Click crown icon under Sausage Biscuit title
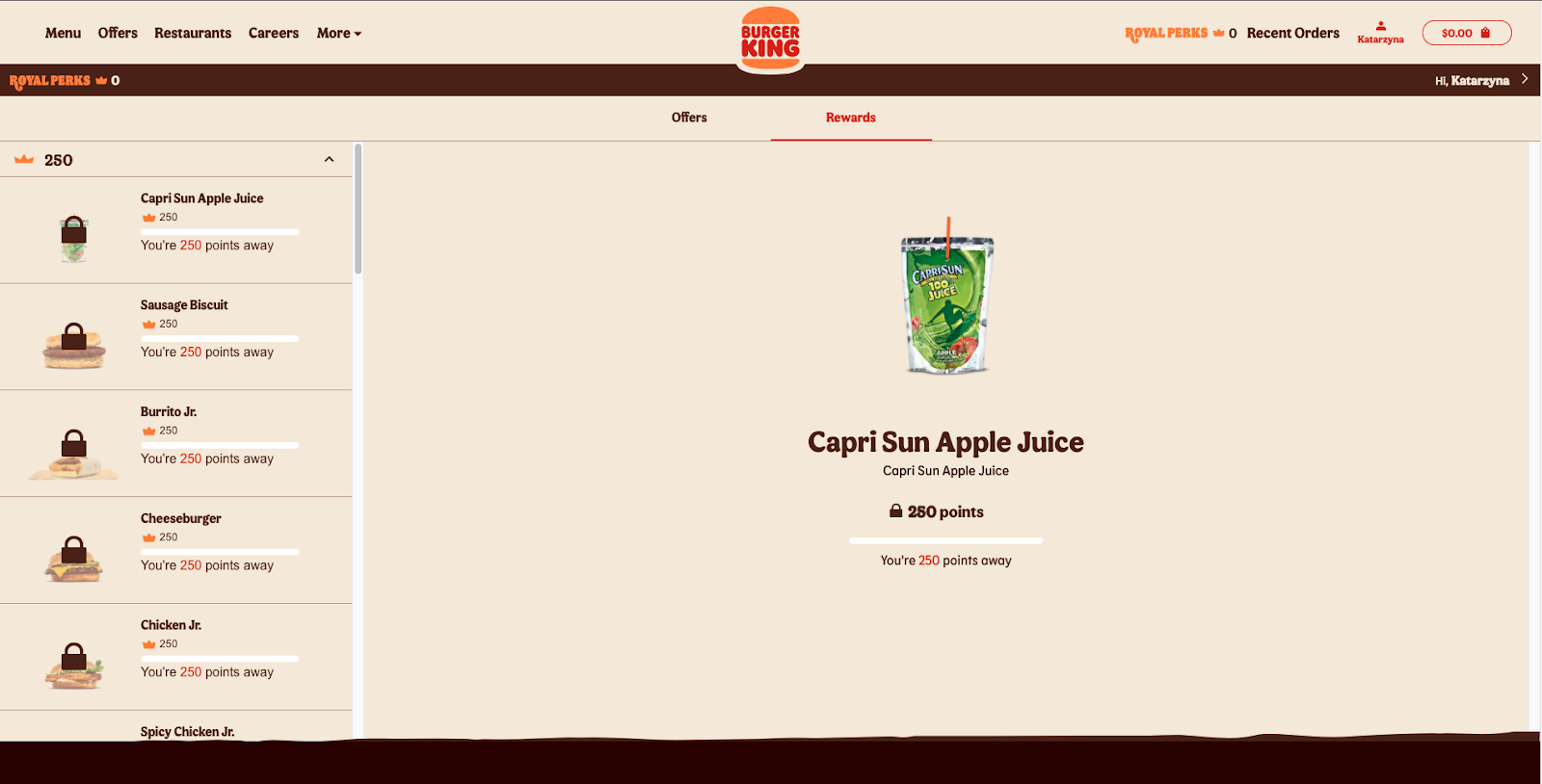 point(148,325)
